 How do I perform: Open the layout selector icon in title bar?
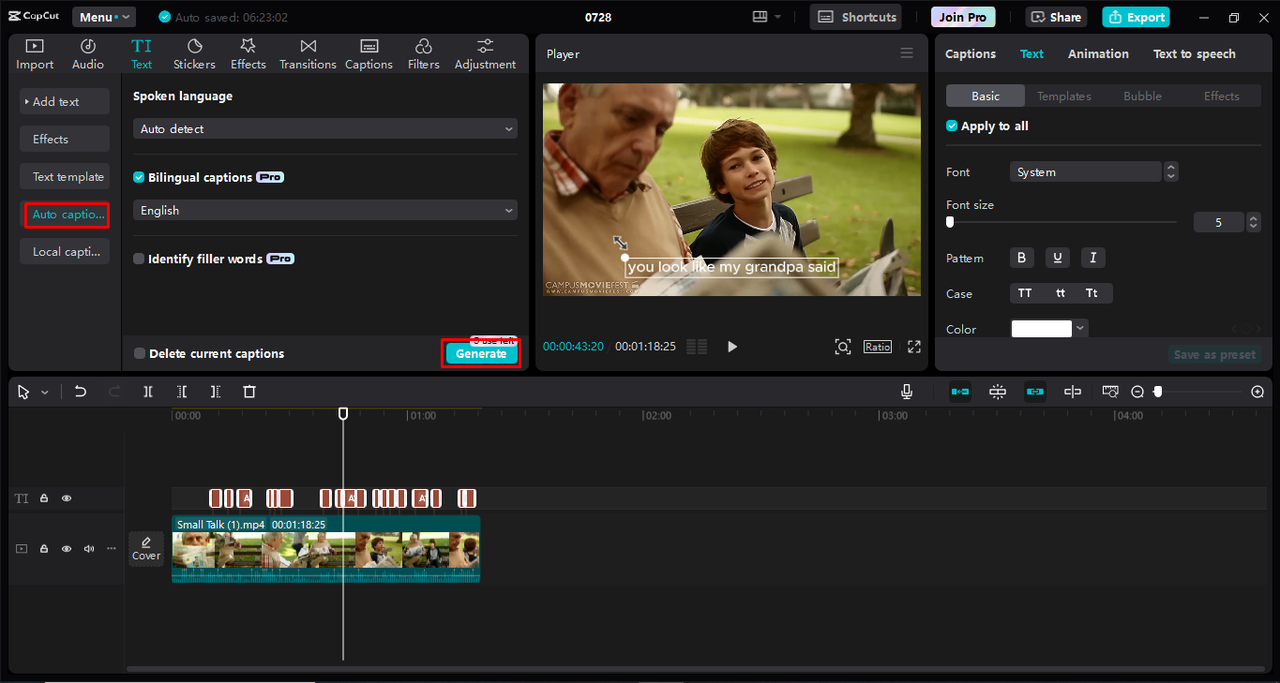[x=766, y=17]
